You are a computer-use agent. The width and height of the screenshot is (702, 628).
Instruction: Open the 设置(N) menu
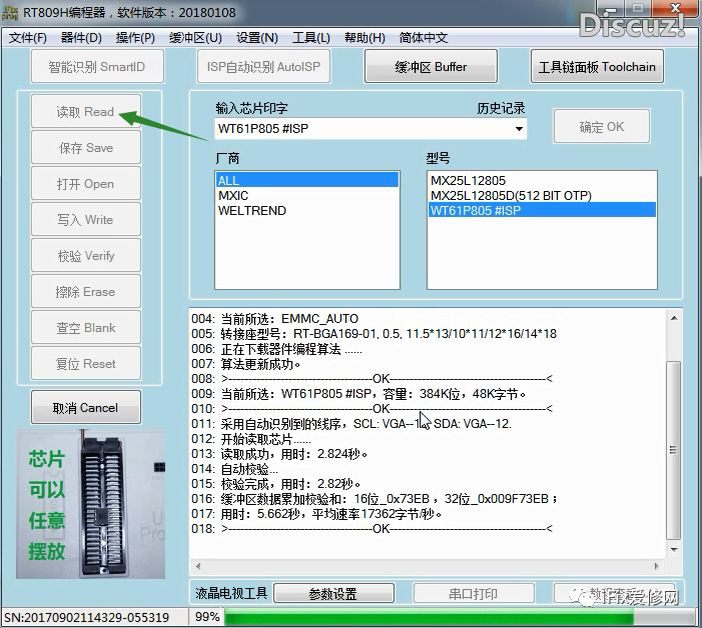pos(257,38)
